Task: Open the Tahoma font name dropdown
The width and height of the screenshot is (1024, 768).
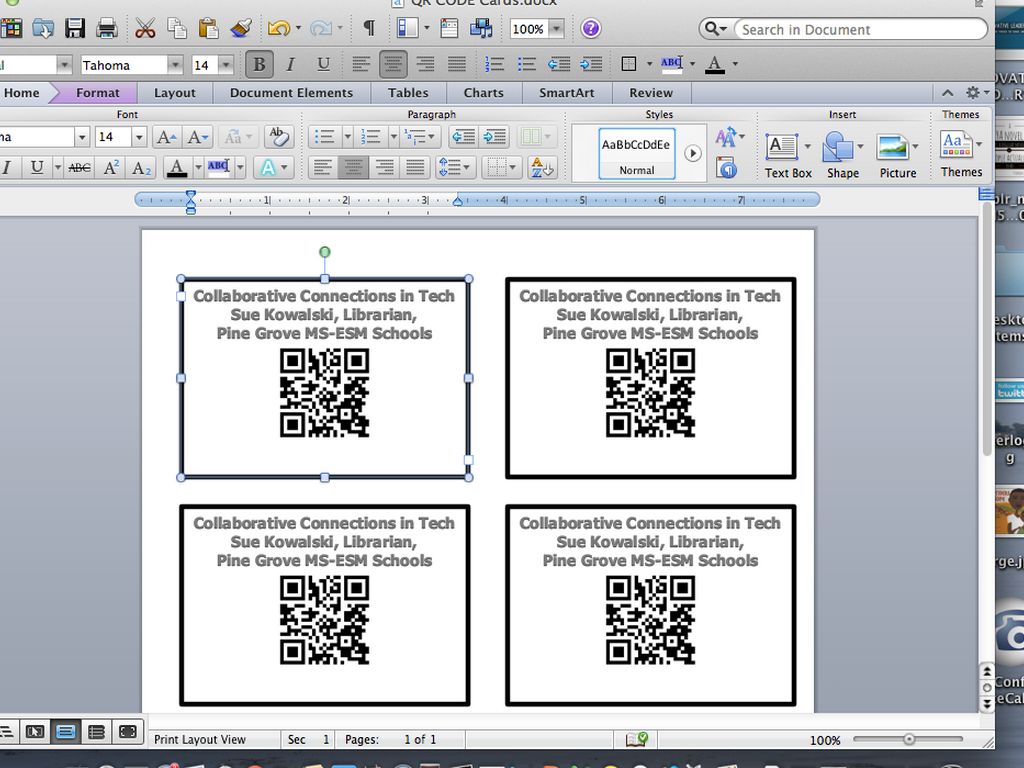Action: click(172, 65)
